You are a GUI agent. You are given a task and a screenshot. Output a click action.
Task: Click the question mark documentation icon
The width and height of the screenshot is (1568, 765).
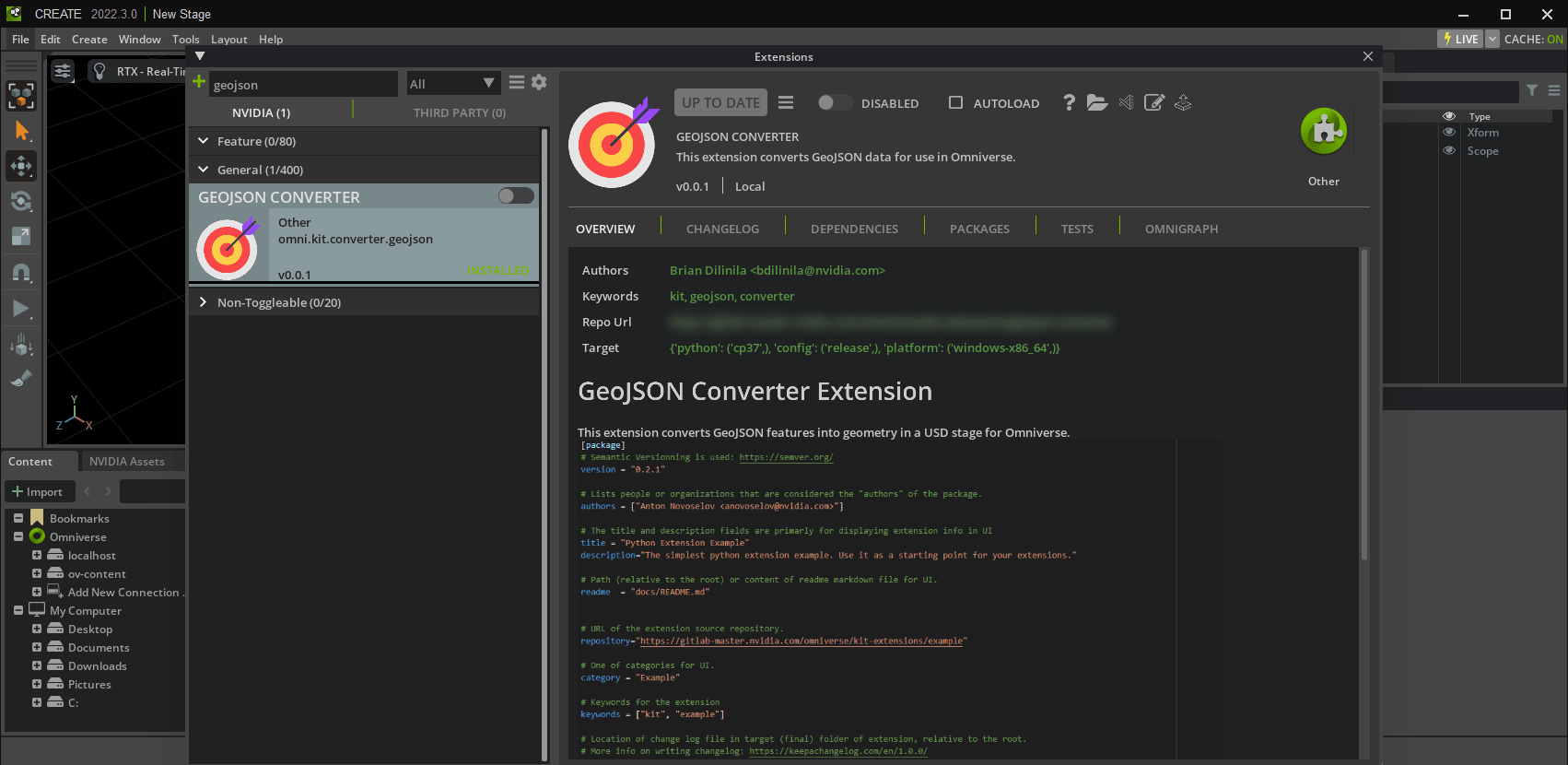1069,102
